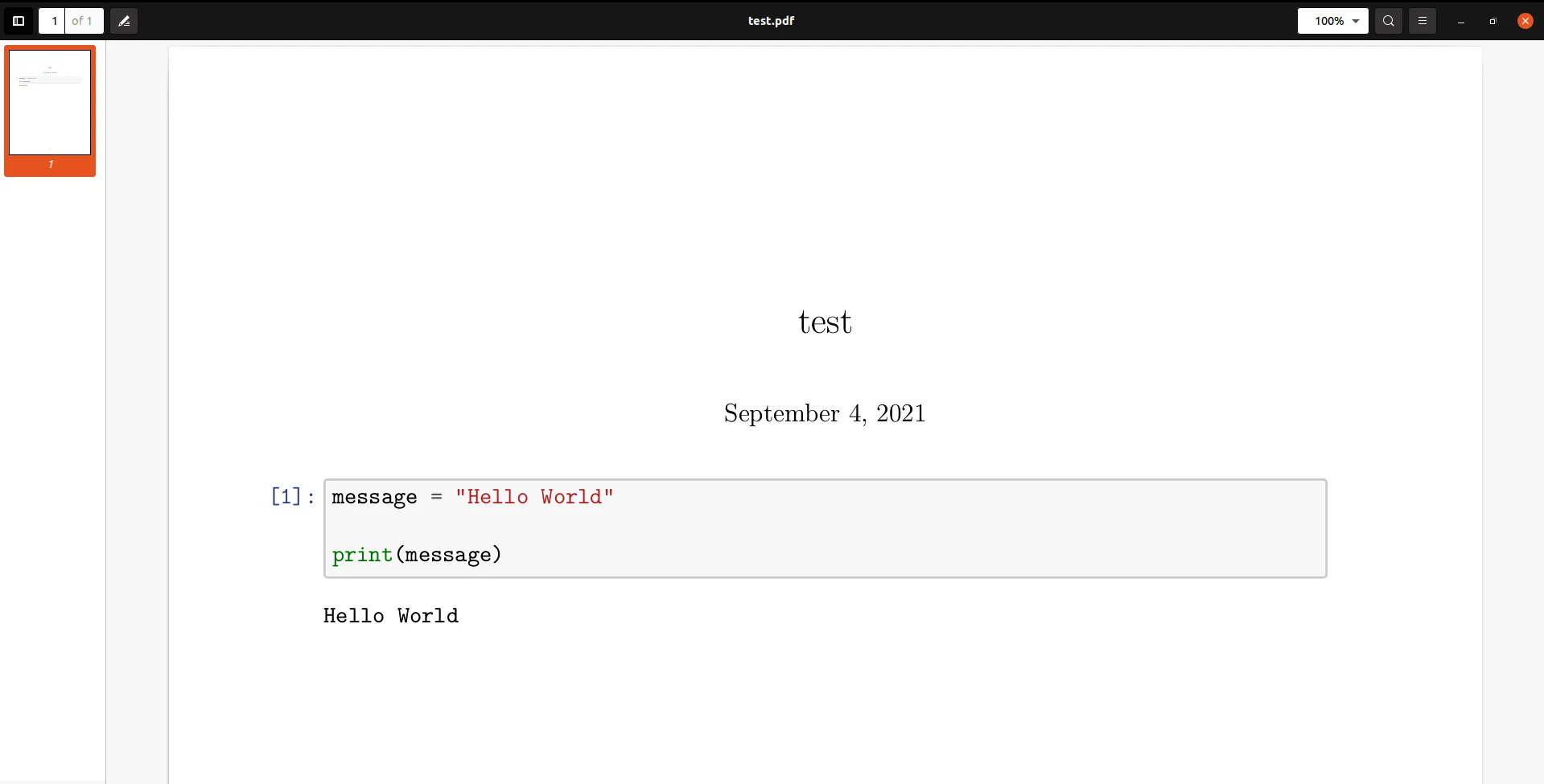The image size is (1544, 784).
Task: Expand the zoom level dropdown arrow
Action: pos(1356,21)
